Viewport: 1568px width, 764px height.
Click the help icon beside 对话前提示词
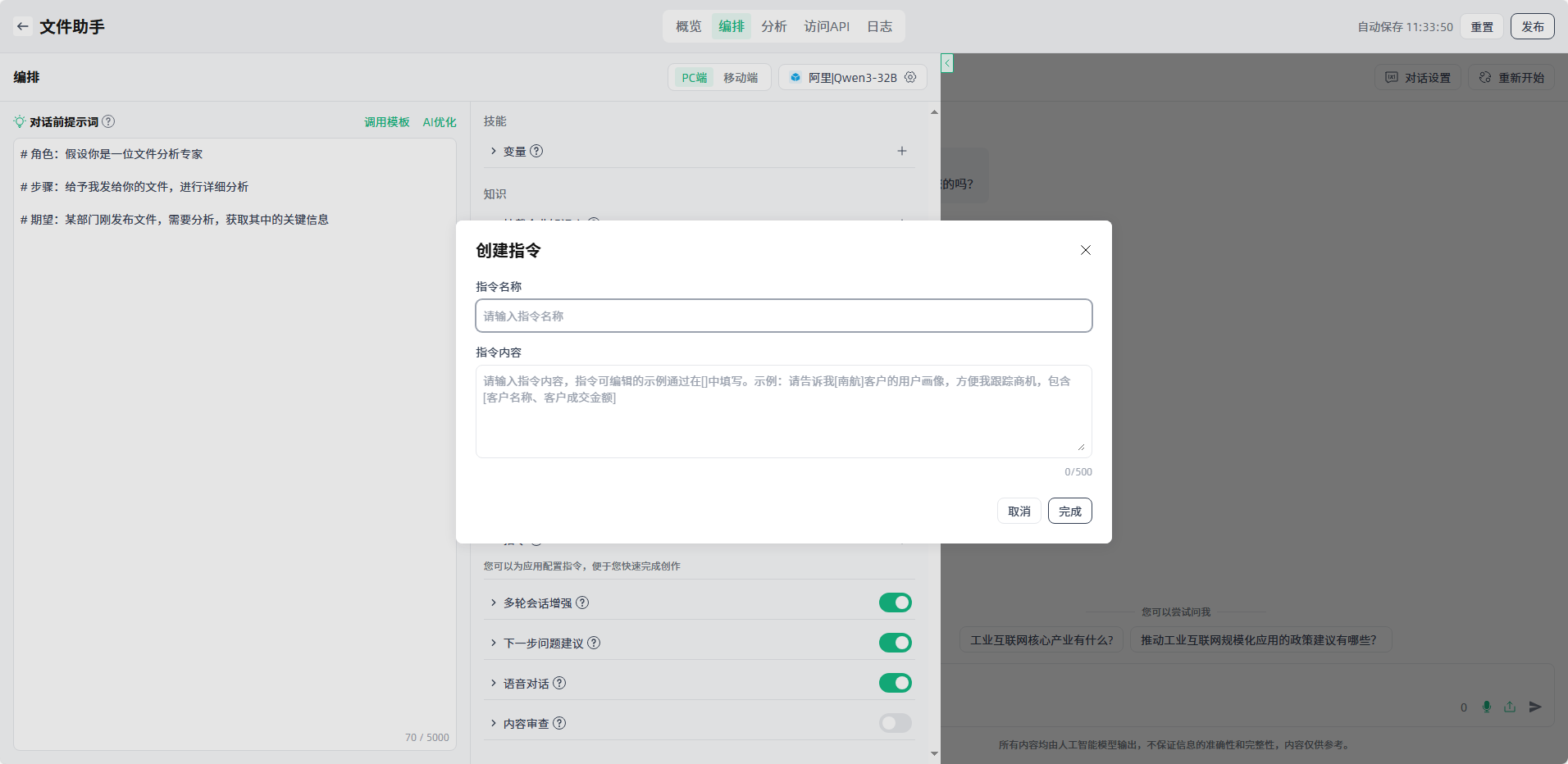point(108,121)
